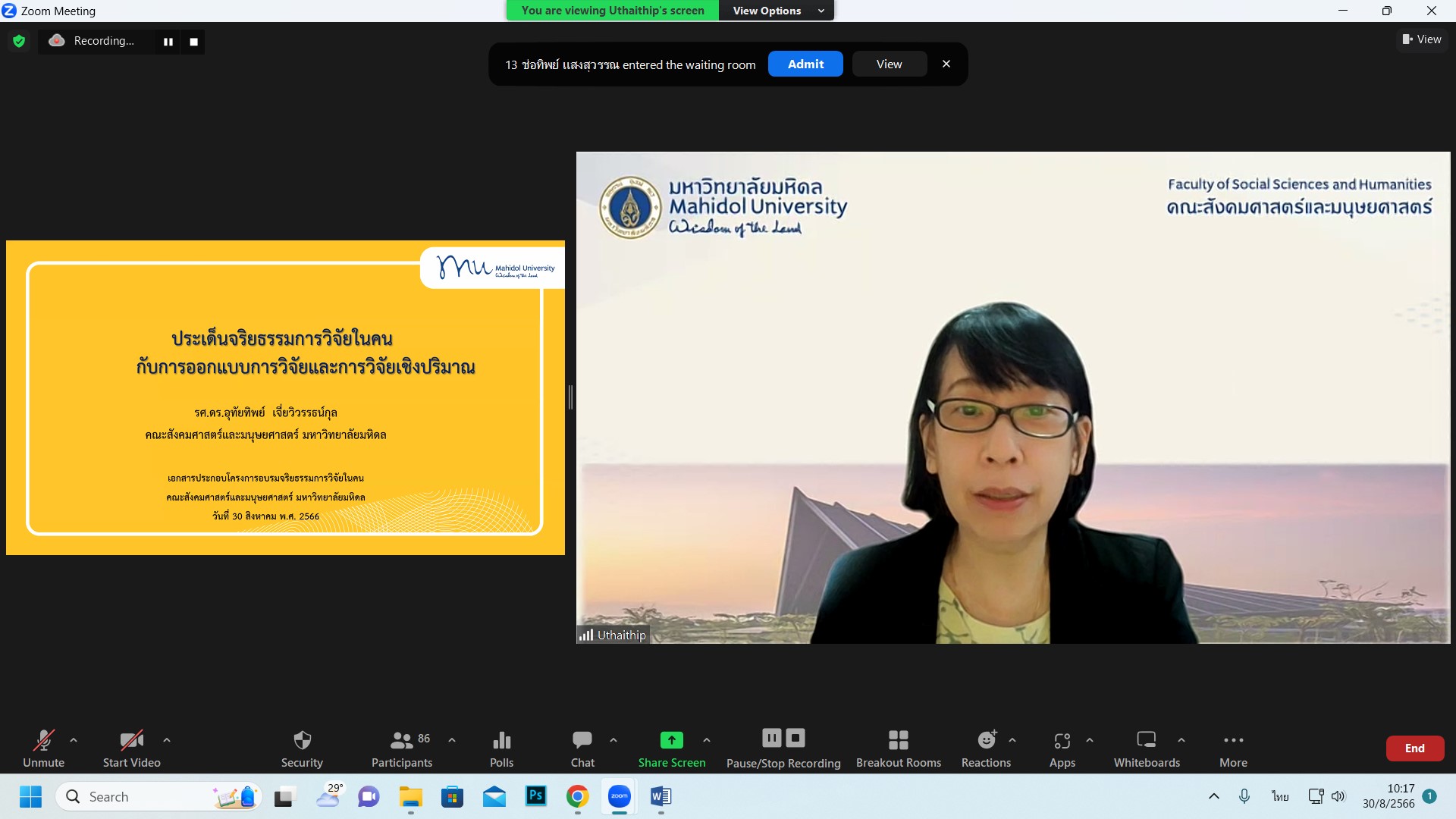
Task: Open the Apps icon
Action: point(1062,739)
